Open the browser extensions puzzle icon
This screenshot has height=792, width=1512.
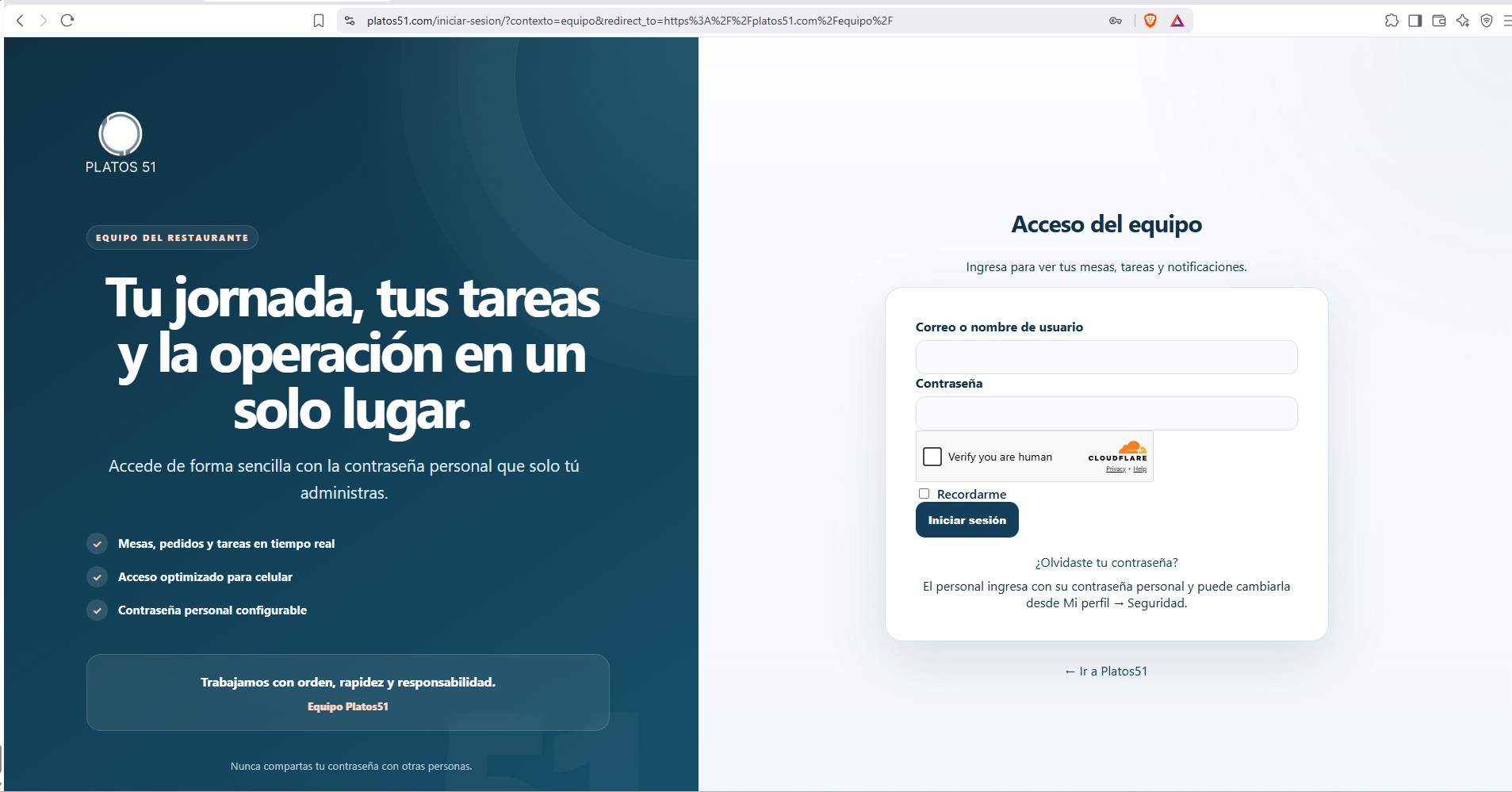[x=1391, y=21]
